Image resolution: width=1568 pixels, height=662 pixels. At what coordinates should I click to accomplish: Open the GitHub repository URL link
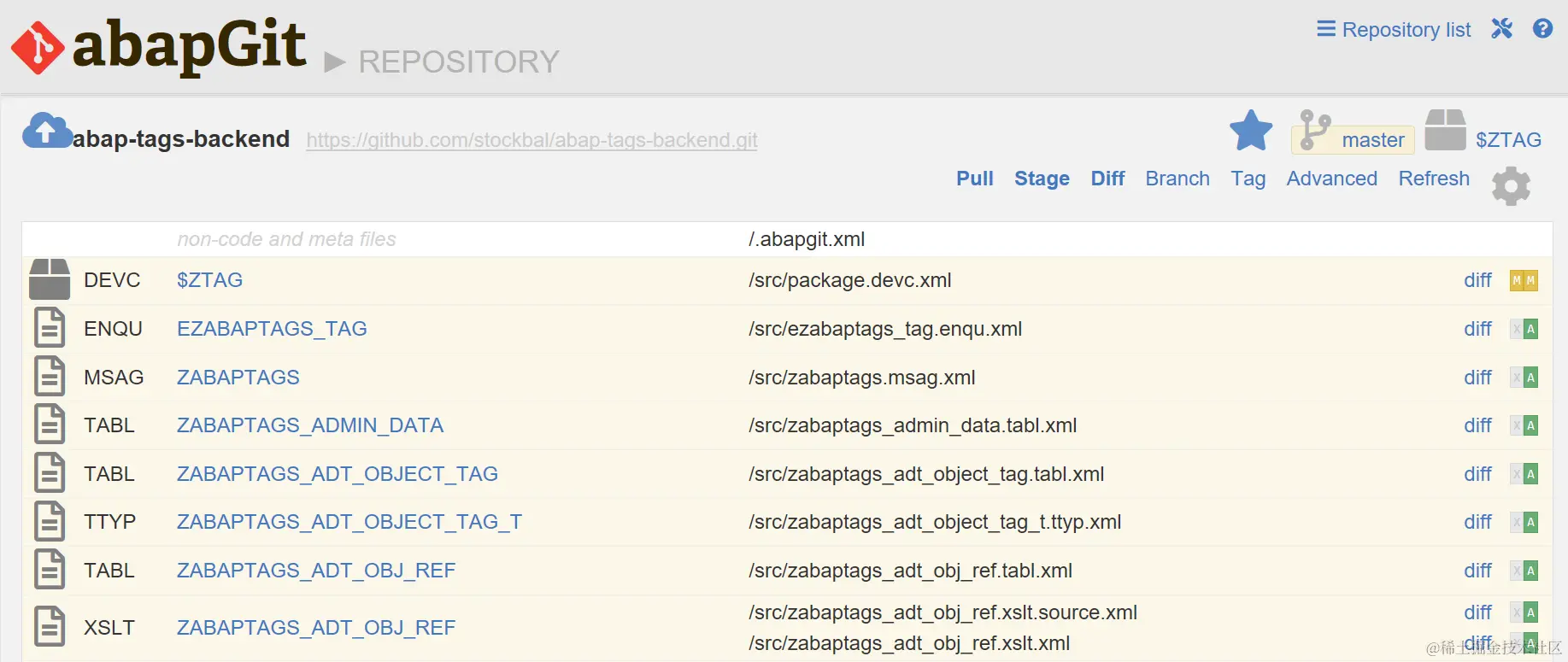tap(531, 140)
